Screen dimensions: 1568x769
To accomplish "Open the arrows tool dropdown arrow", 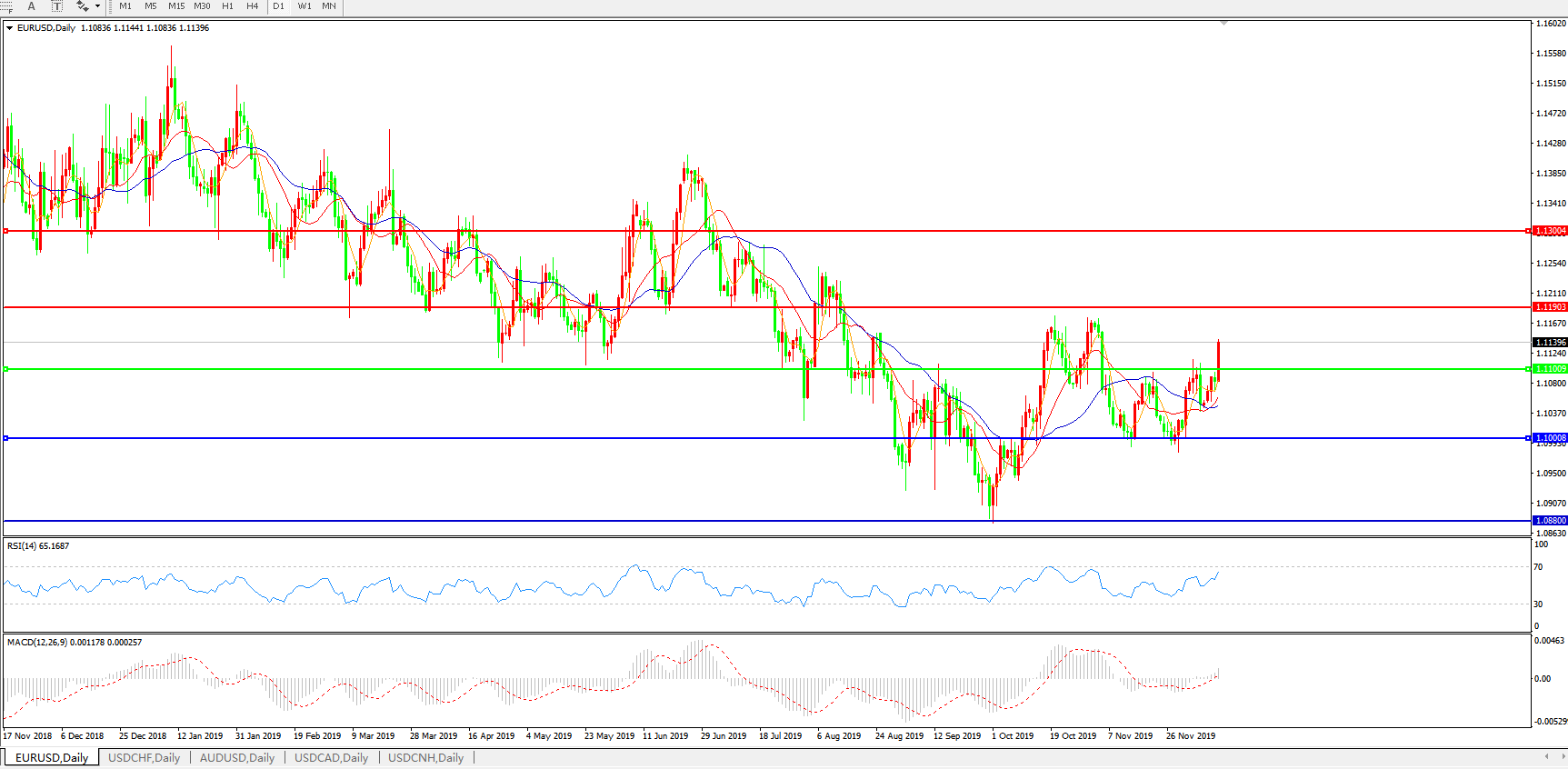I will click(x=97, y=6).
